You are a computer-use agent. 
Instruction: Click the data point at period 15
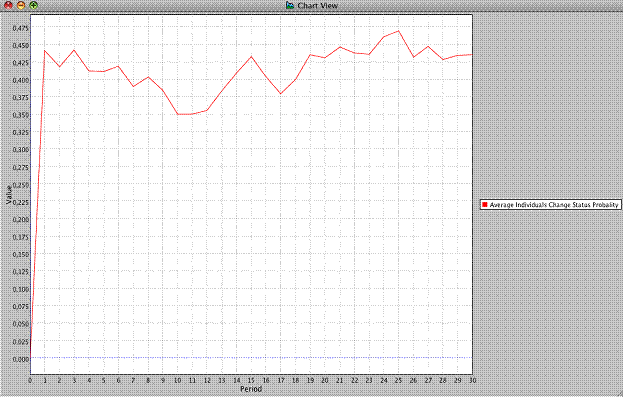click(251, 57)
